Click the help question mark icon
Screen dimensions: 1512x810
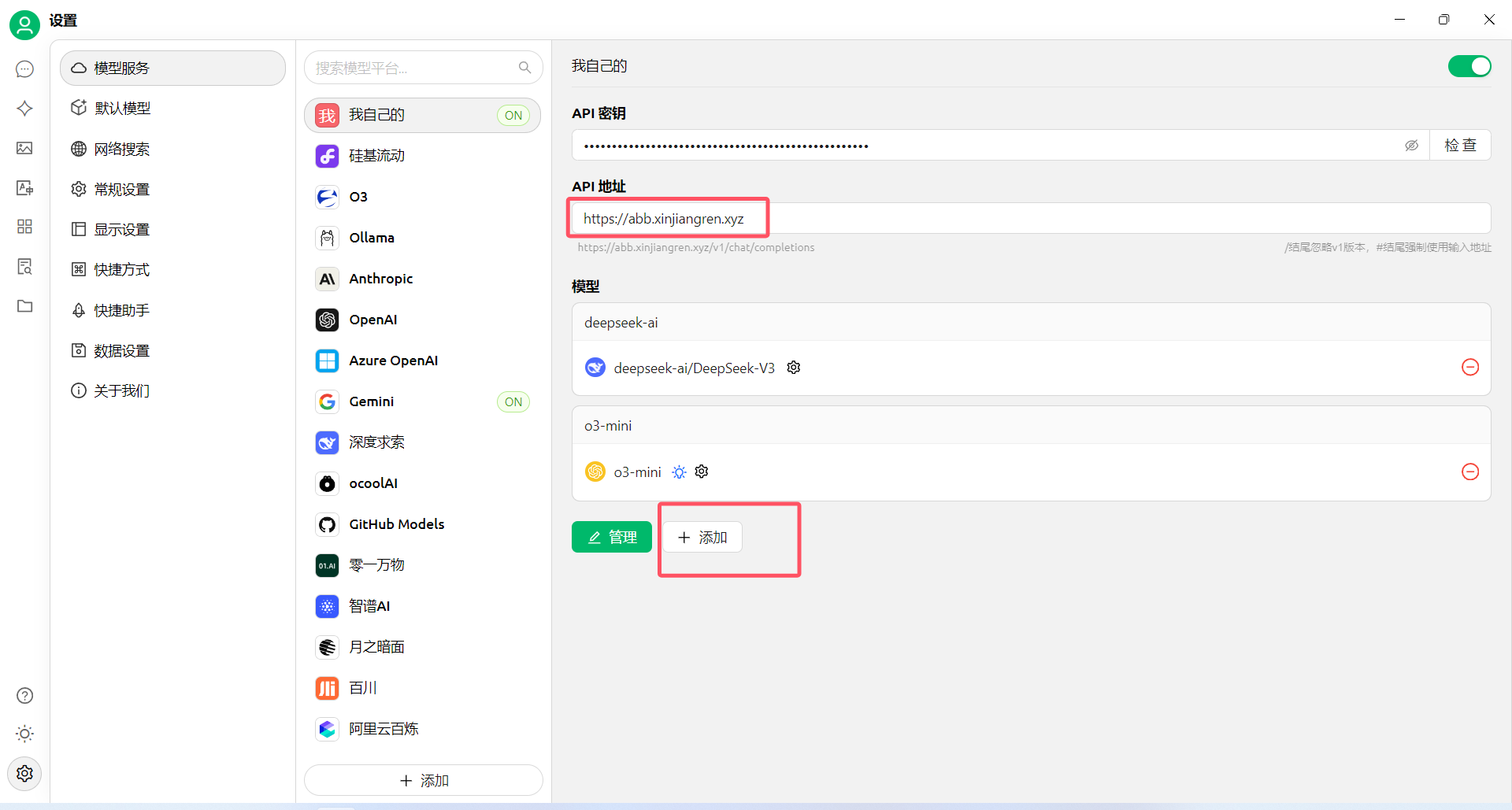24,695
